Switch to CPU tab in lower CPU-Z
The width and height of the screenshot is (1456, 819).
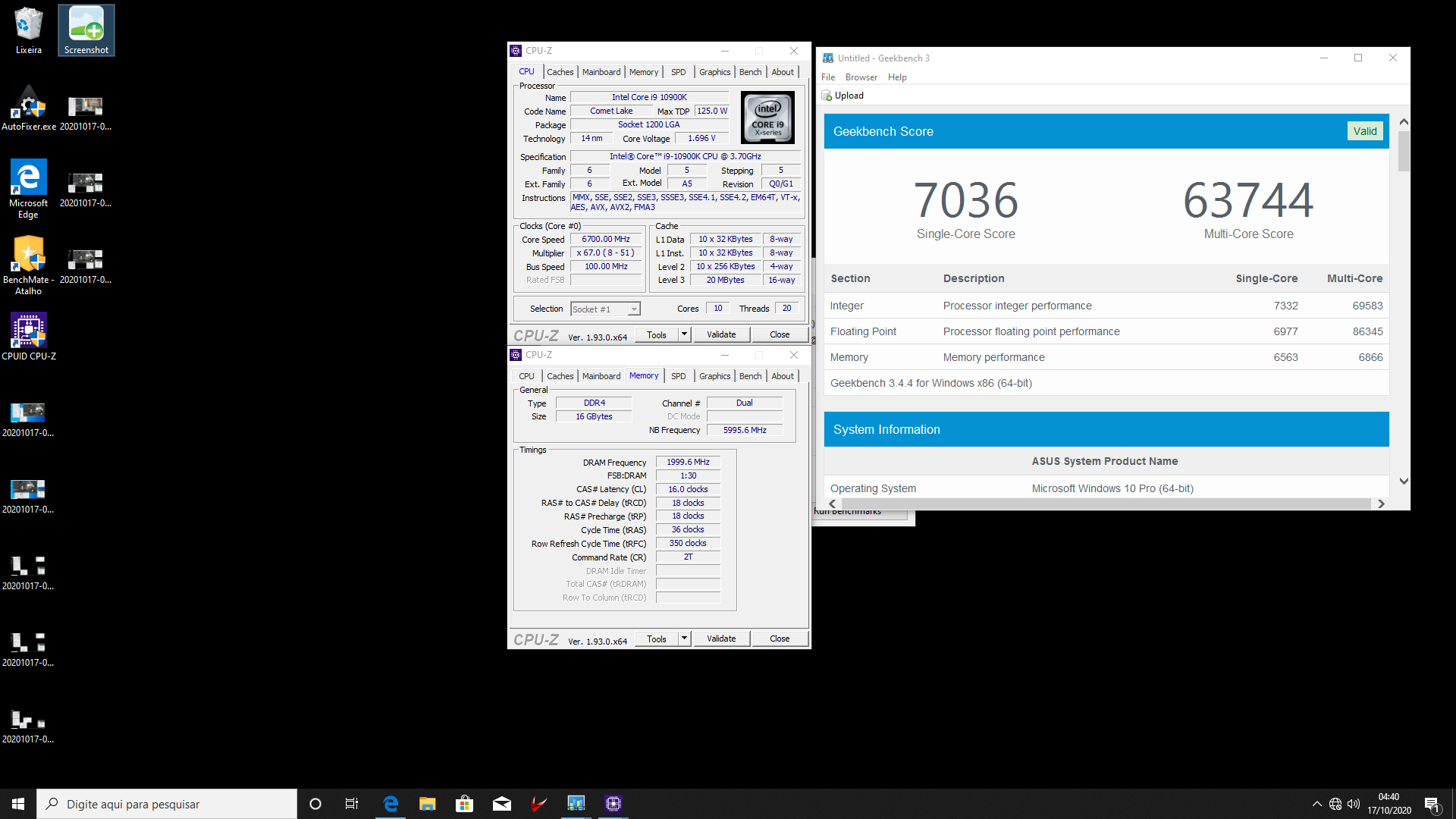pyautogui.click(x=526, y=376)
